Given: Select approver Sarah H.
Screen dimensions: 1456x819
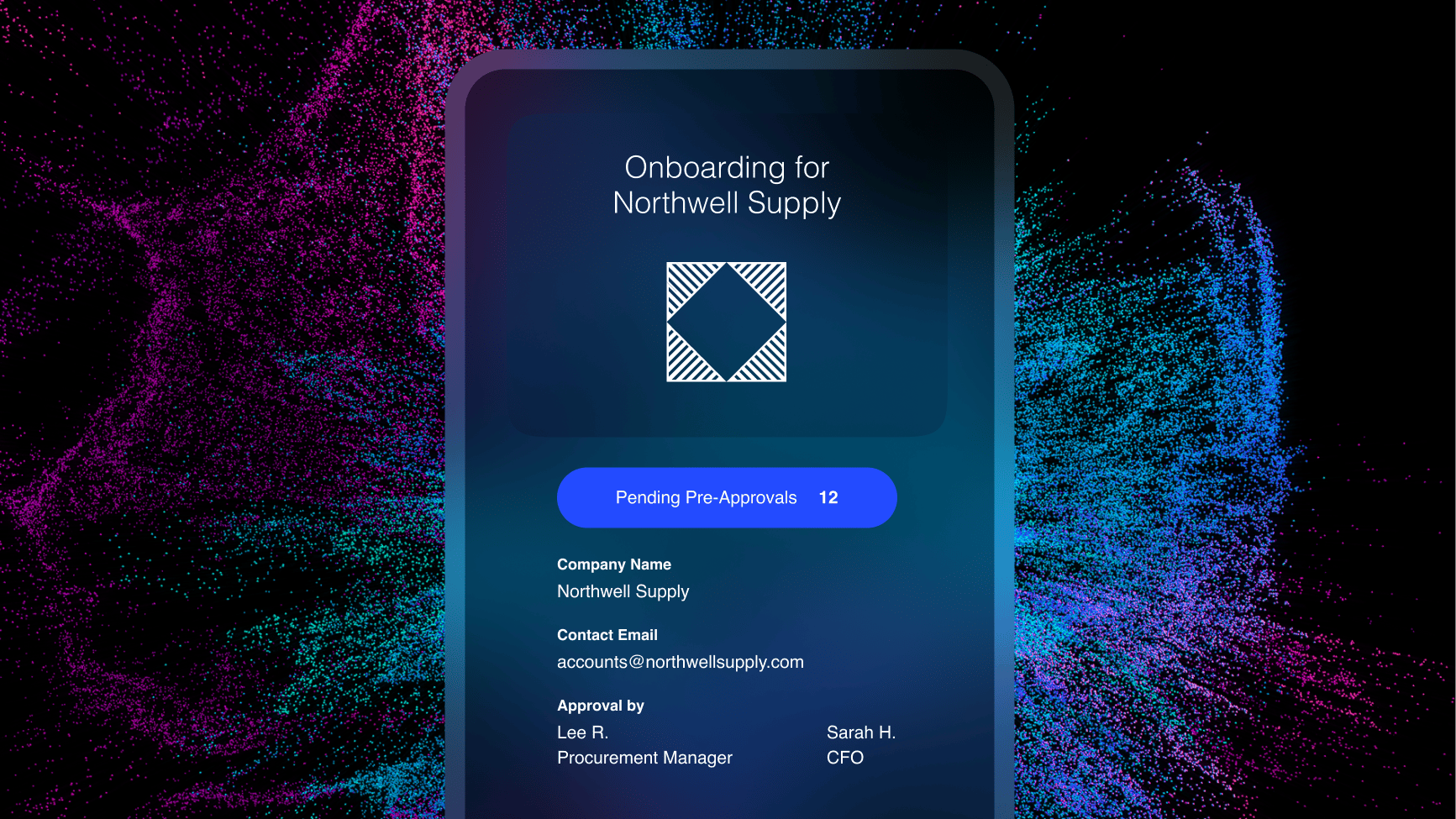Looking at the screenshot, I should (x=861, y=732).
